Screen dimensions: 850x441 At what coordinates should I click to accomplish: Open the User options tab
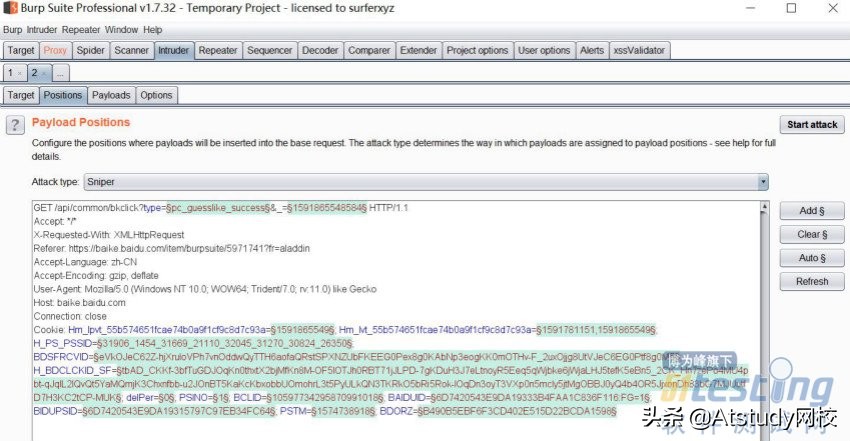[x=544, y=50]
